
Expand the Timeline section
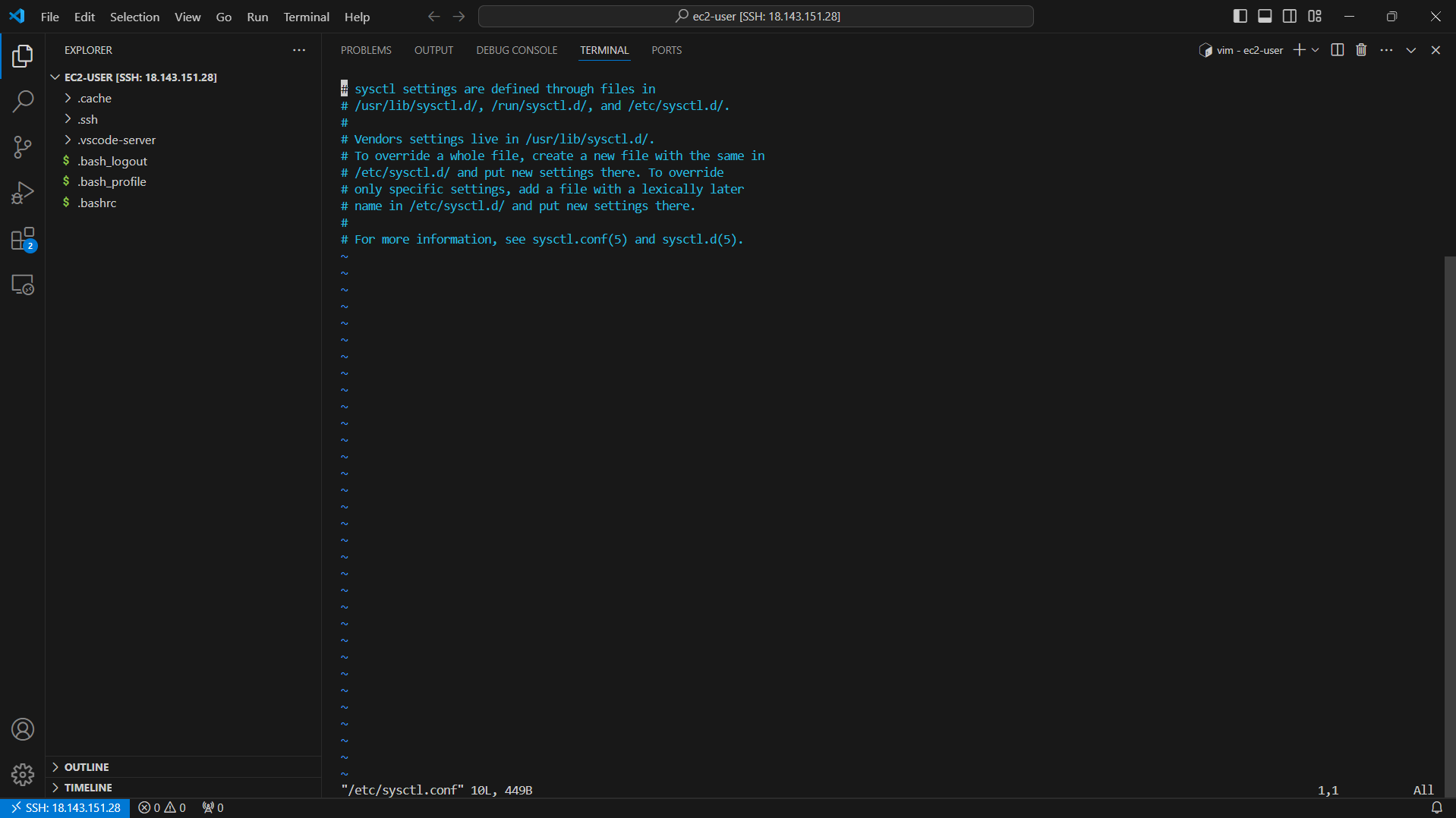183,788
